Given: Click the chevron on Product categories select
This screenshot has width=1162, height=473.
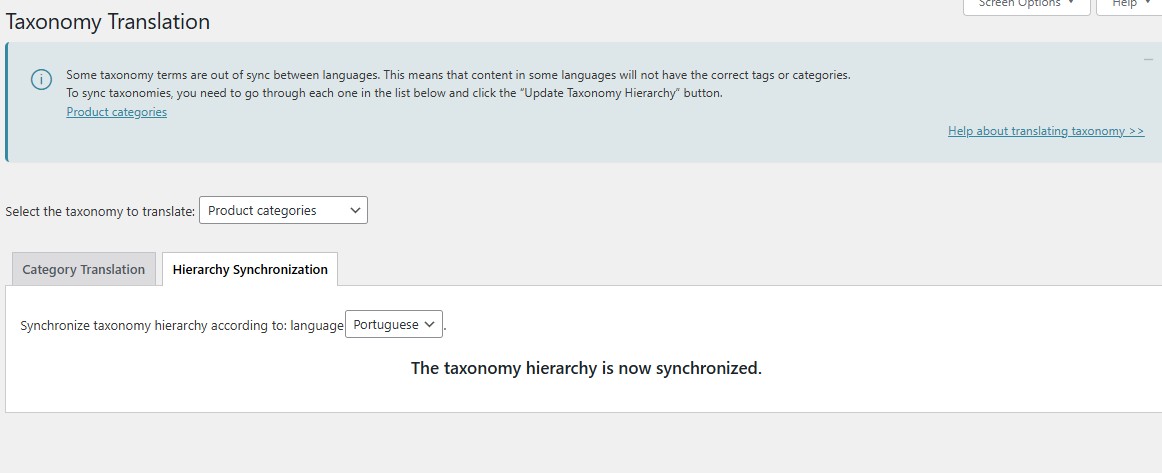Looking at the screenshot, I should click(355, 211).
